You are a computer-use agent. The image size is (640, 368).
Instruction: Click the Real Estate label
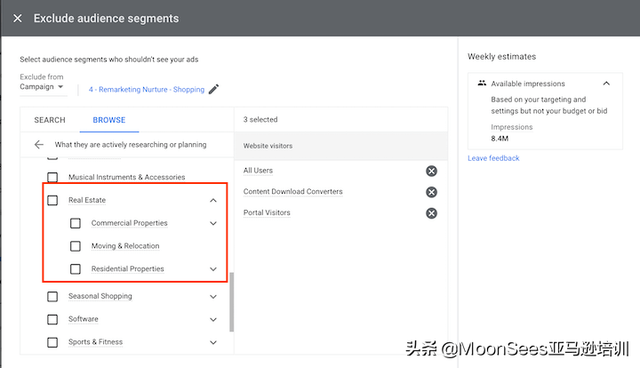(87, 200)
